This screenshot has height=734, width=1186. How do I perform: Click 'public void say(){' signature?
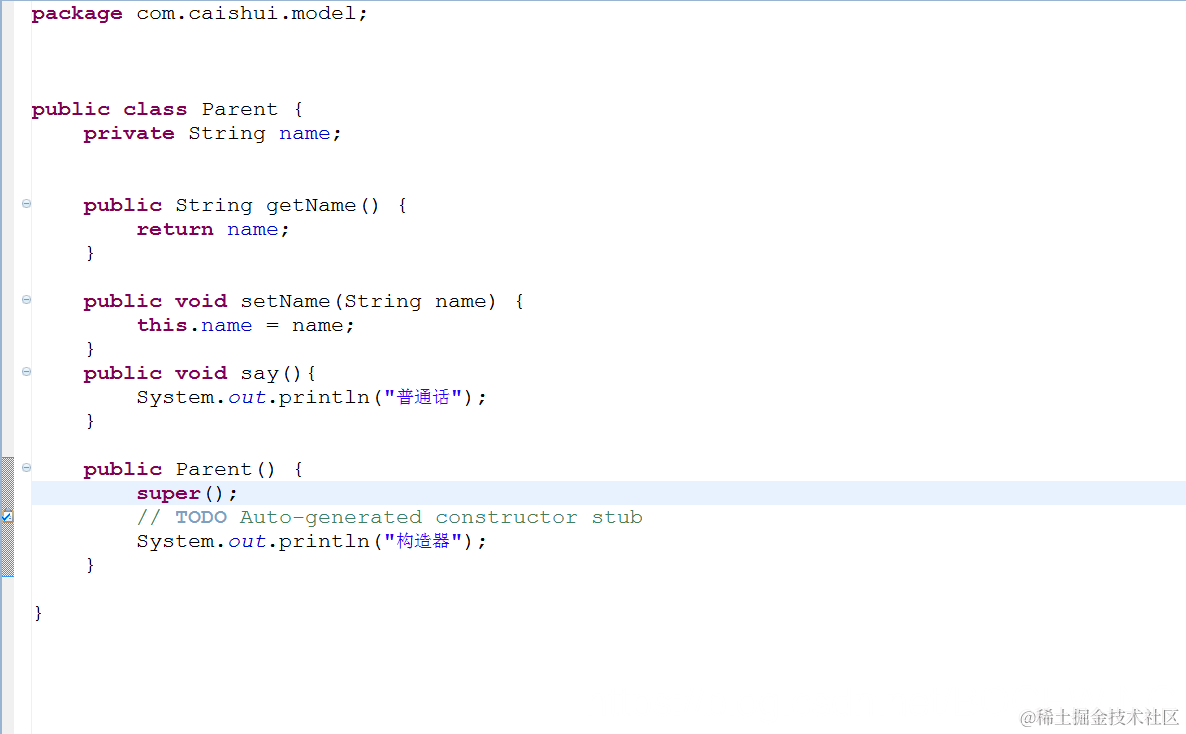pyautogui.click(x=200, y=374)
